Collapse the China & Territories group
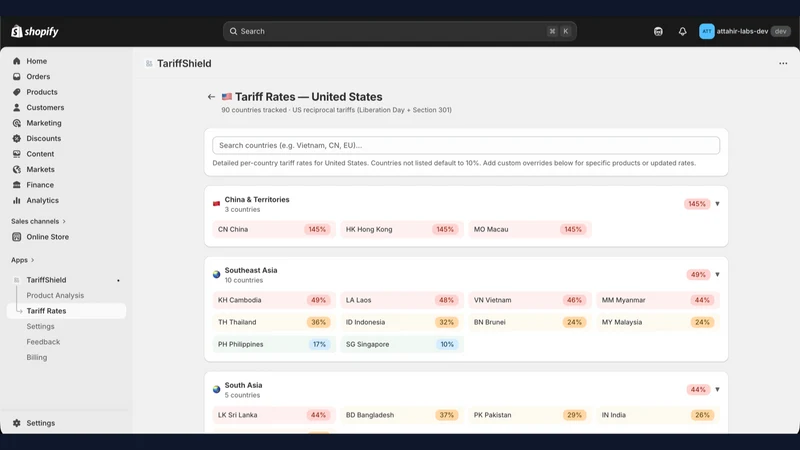Viewport: 800px width, 450px height. (717, 204)
